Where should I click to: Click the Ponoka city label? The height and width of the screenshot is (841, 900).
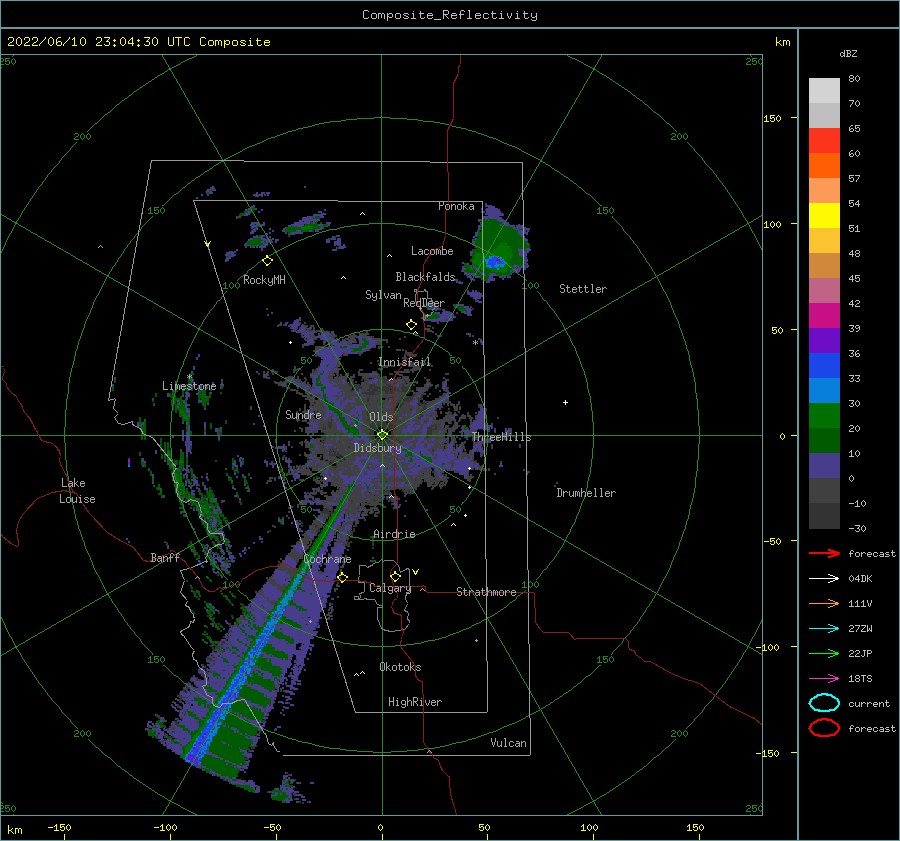pos(456,206)
